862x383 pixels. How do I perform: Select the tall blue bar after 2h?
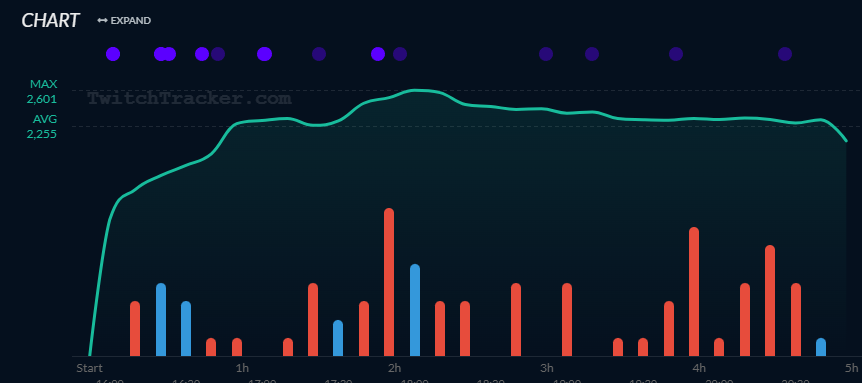point(415,310)
